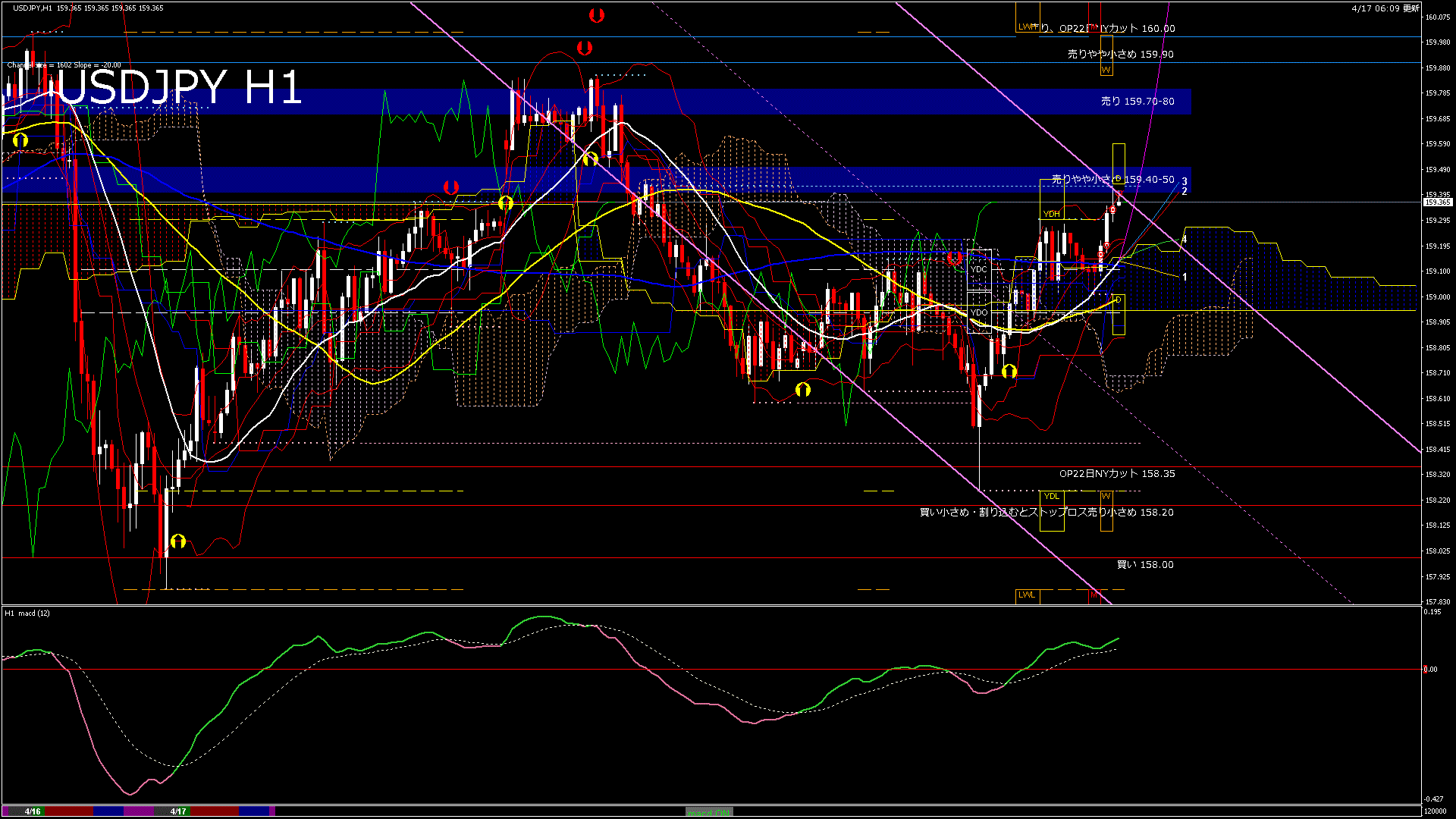Click the yellow up-arrow marker at far left
Screen dimensions: 1456x819
20,140
